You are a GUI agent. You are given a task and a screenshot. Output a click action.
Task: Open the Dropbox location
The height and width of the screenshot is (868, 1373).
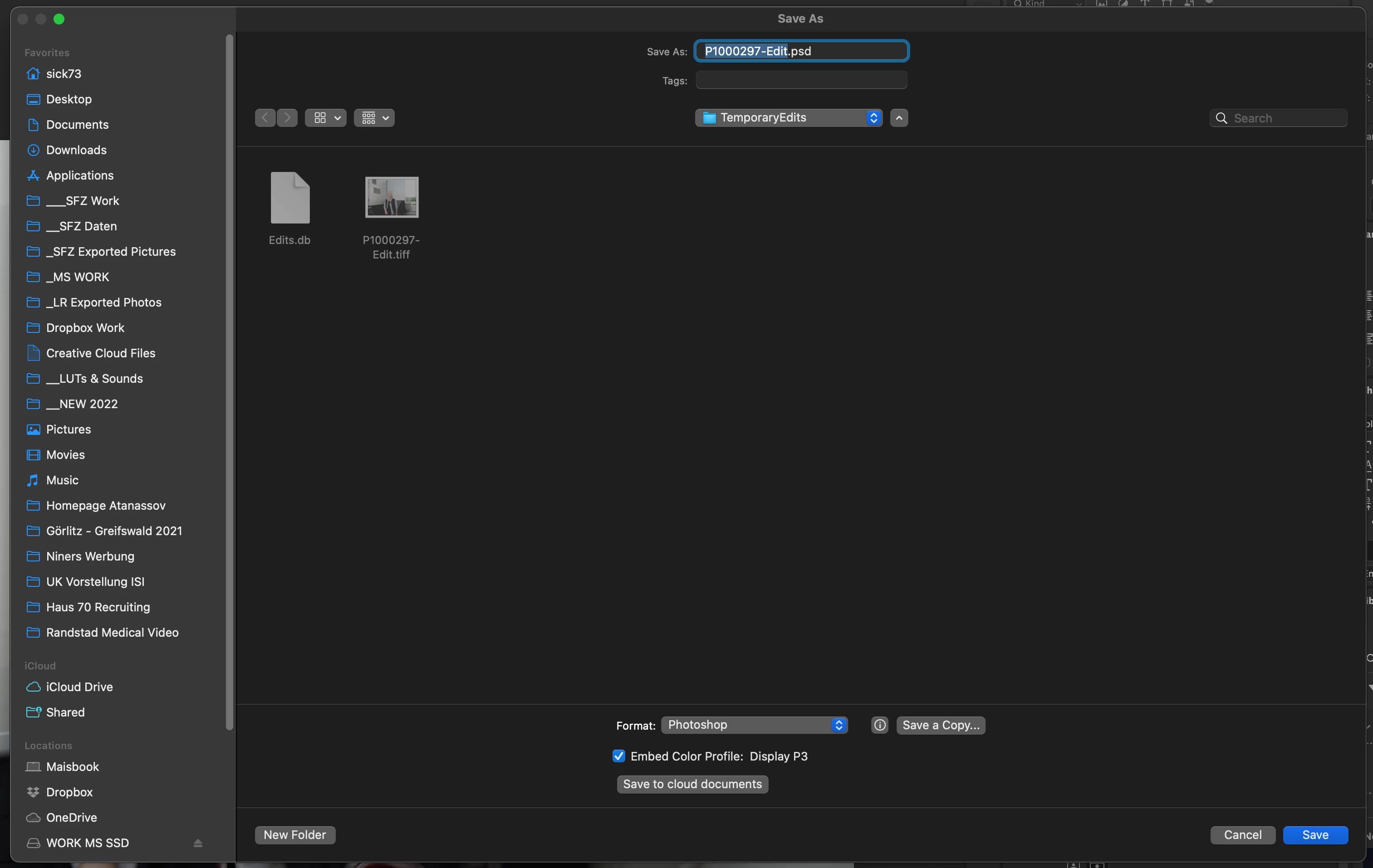69,792
